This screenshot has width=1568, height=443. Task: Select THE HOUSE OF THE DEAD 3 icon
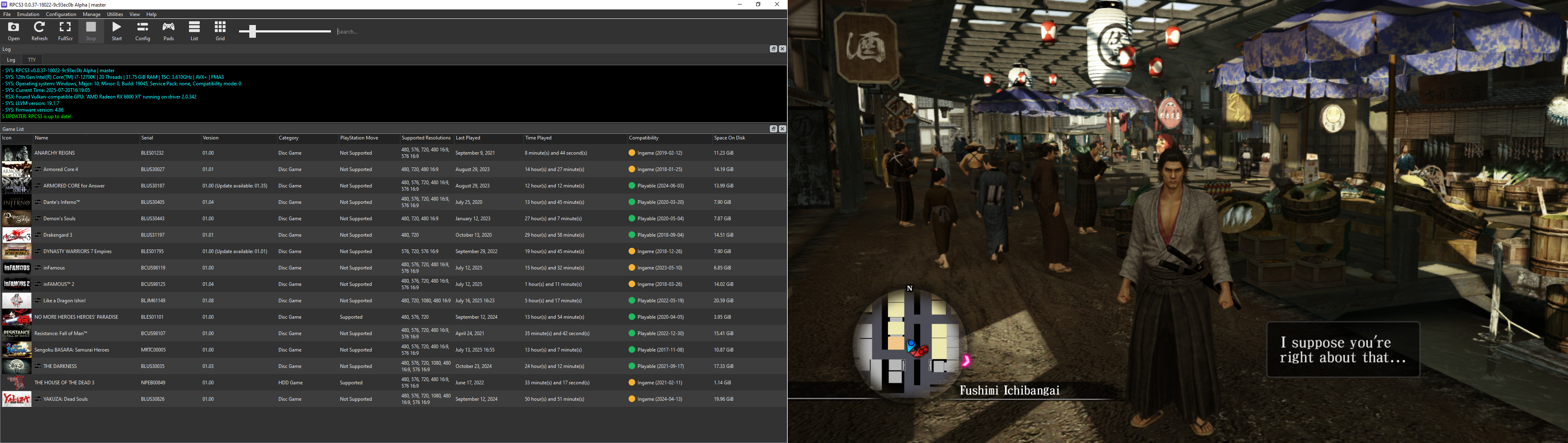click(16, 383)
